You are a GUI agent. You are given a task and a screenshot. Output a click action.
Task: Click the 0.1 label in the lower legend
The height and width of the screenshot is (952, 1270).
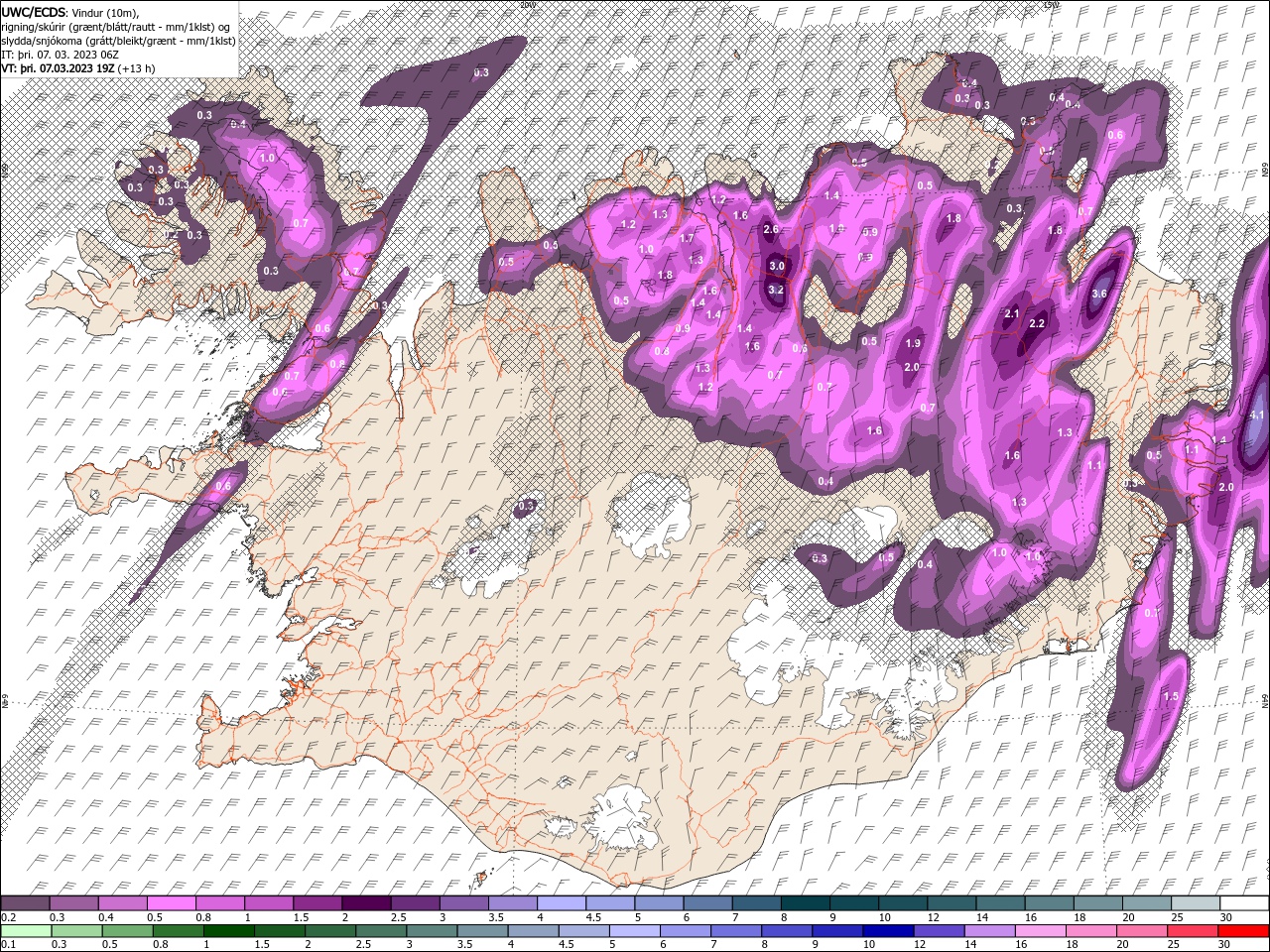click(x=8, y=944)
